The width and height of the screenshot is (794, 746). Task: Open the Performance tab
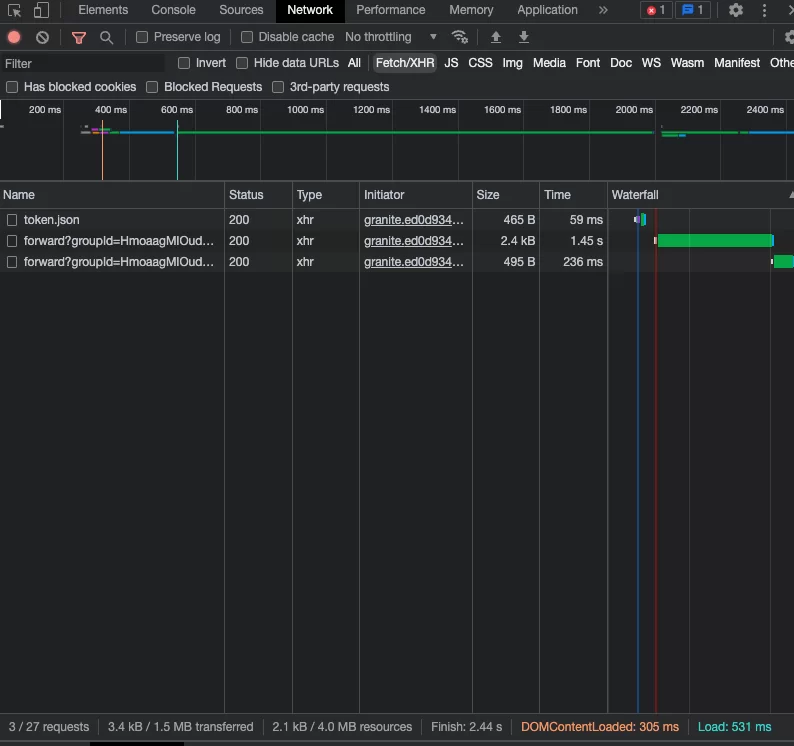(x=390, y=11)
